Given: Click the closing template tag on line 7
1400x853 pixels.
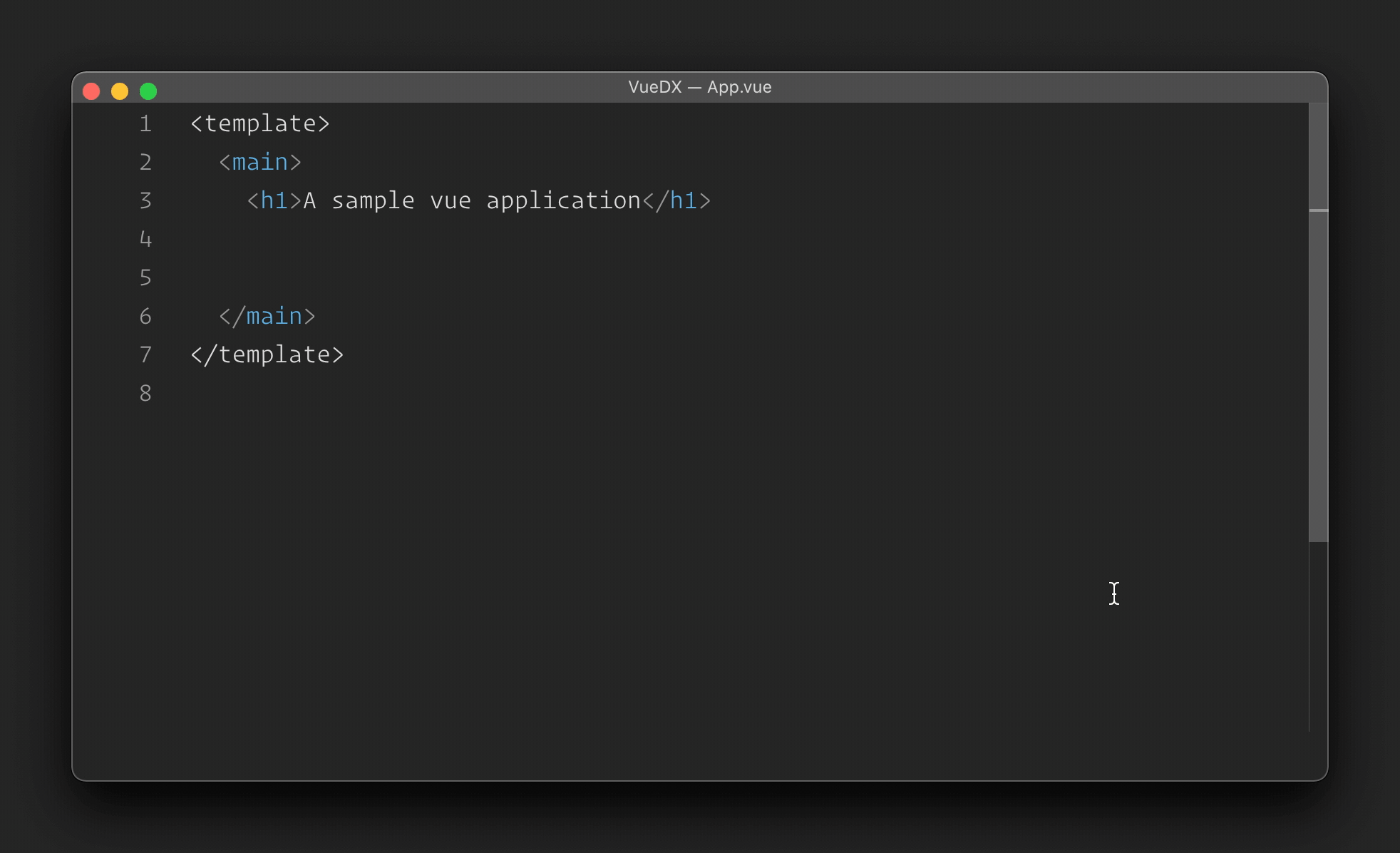Looking at the screenshot, I should pyautogui.click(x=267, y=355).
